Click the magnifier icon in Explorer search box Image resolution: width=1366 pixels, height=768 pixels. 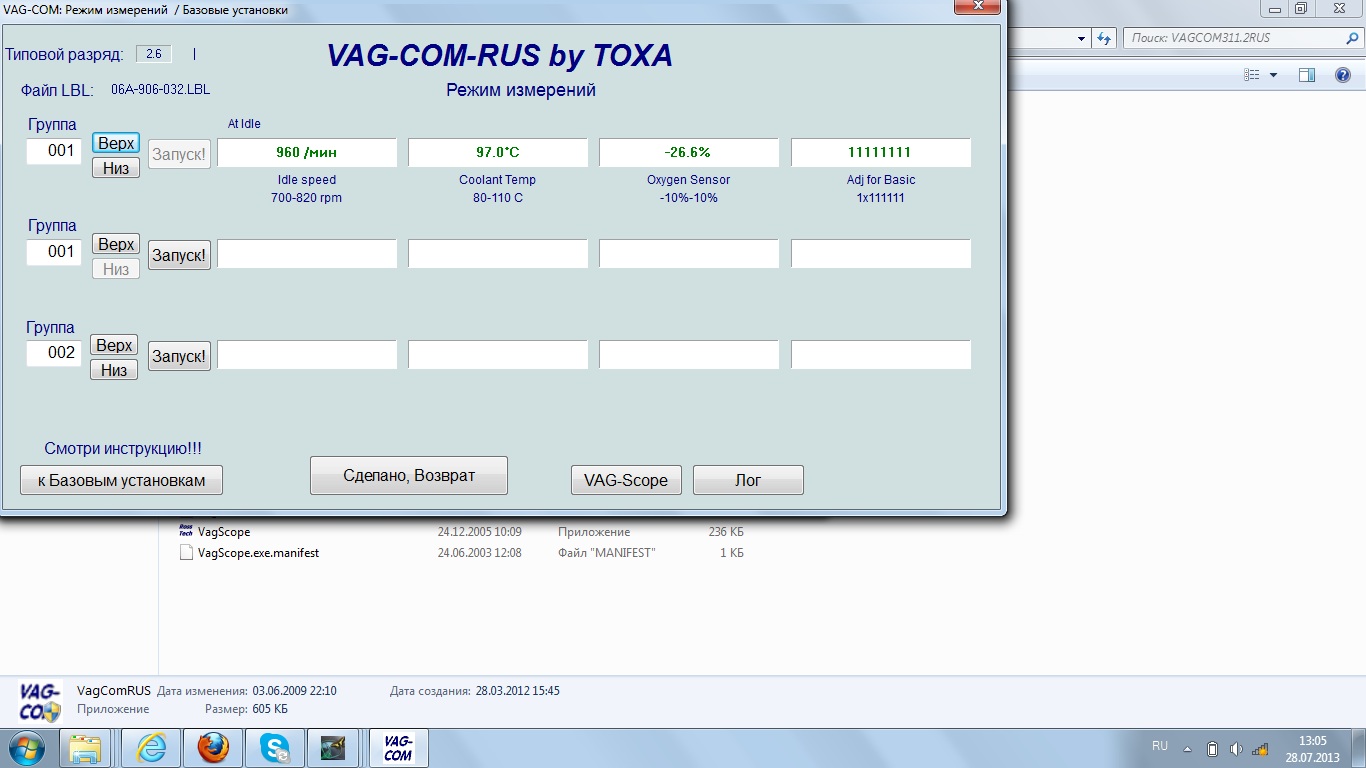[x=1350, y=38]
